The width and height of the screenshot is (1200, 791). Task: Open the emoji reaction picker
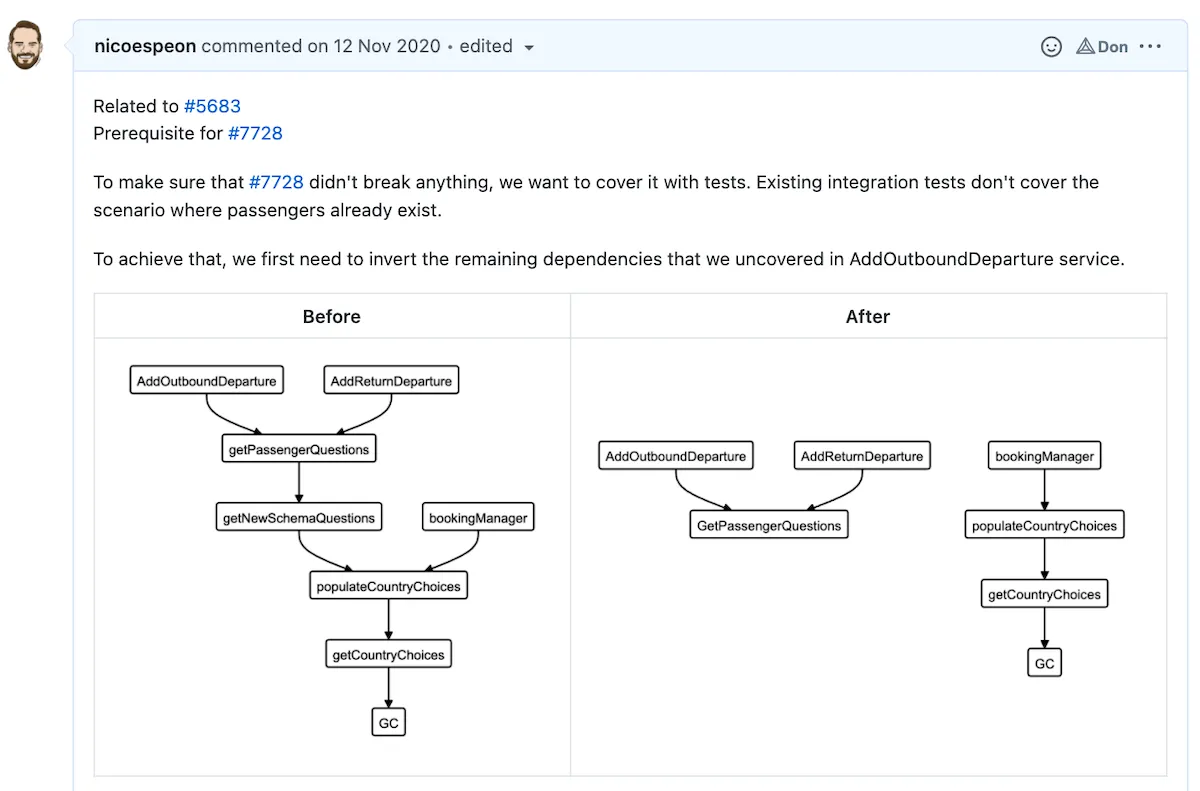point(1051,46)
